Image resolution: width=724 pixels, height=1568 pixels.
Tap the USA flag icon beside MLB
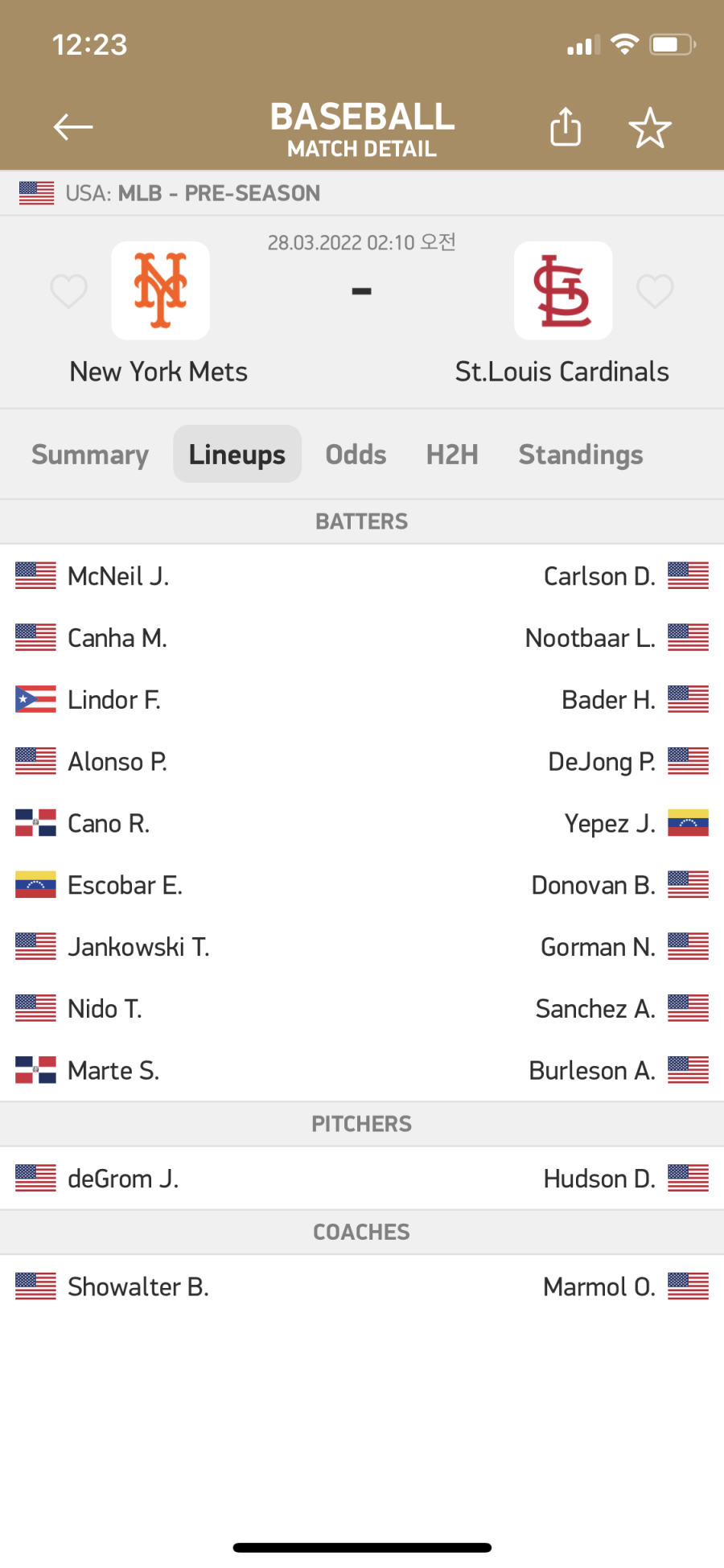pyautogui.click(x=36, y=193)
